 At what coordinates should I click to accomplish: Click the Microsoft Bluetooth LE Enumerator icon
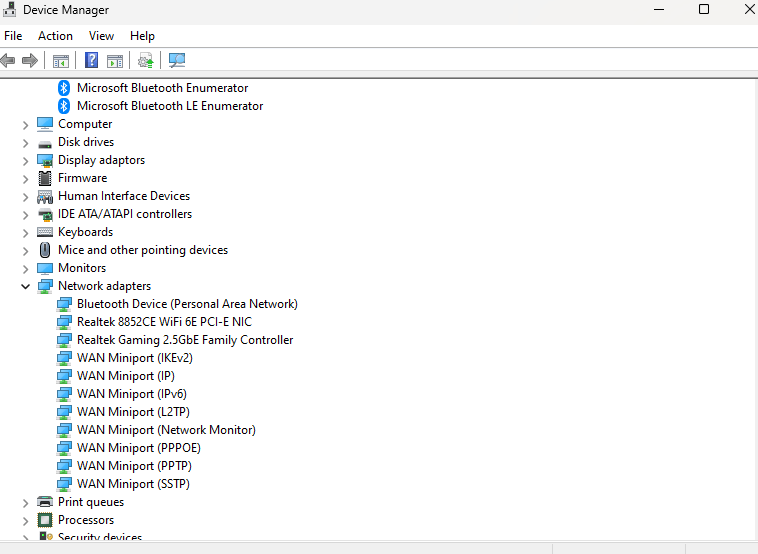click(x=64, y=106)
